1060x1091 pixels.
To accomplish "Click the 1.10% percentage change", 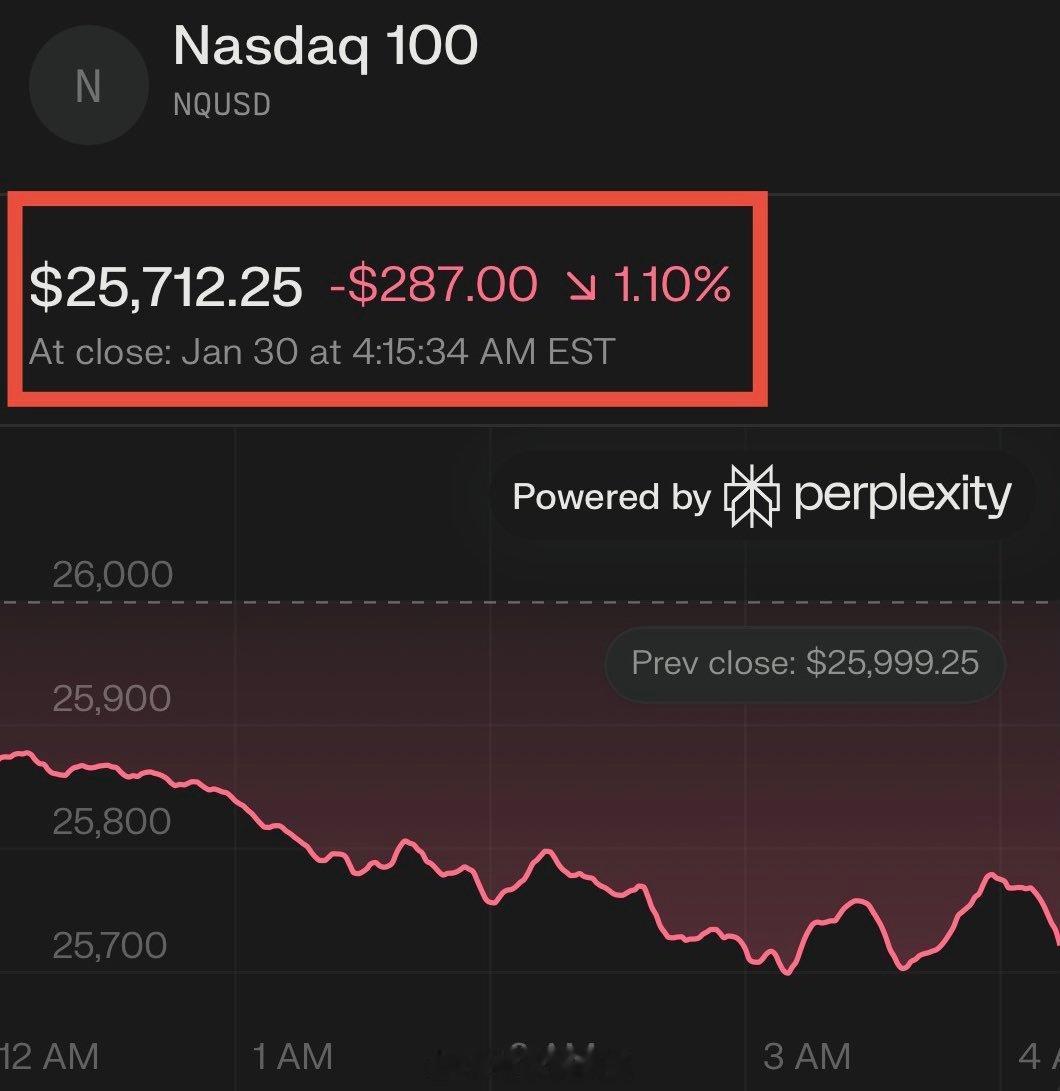I will point(672,285).
